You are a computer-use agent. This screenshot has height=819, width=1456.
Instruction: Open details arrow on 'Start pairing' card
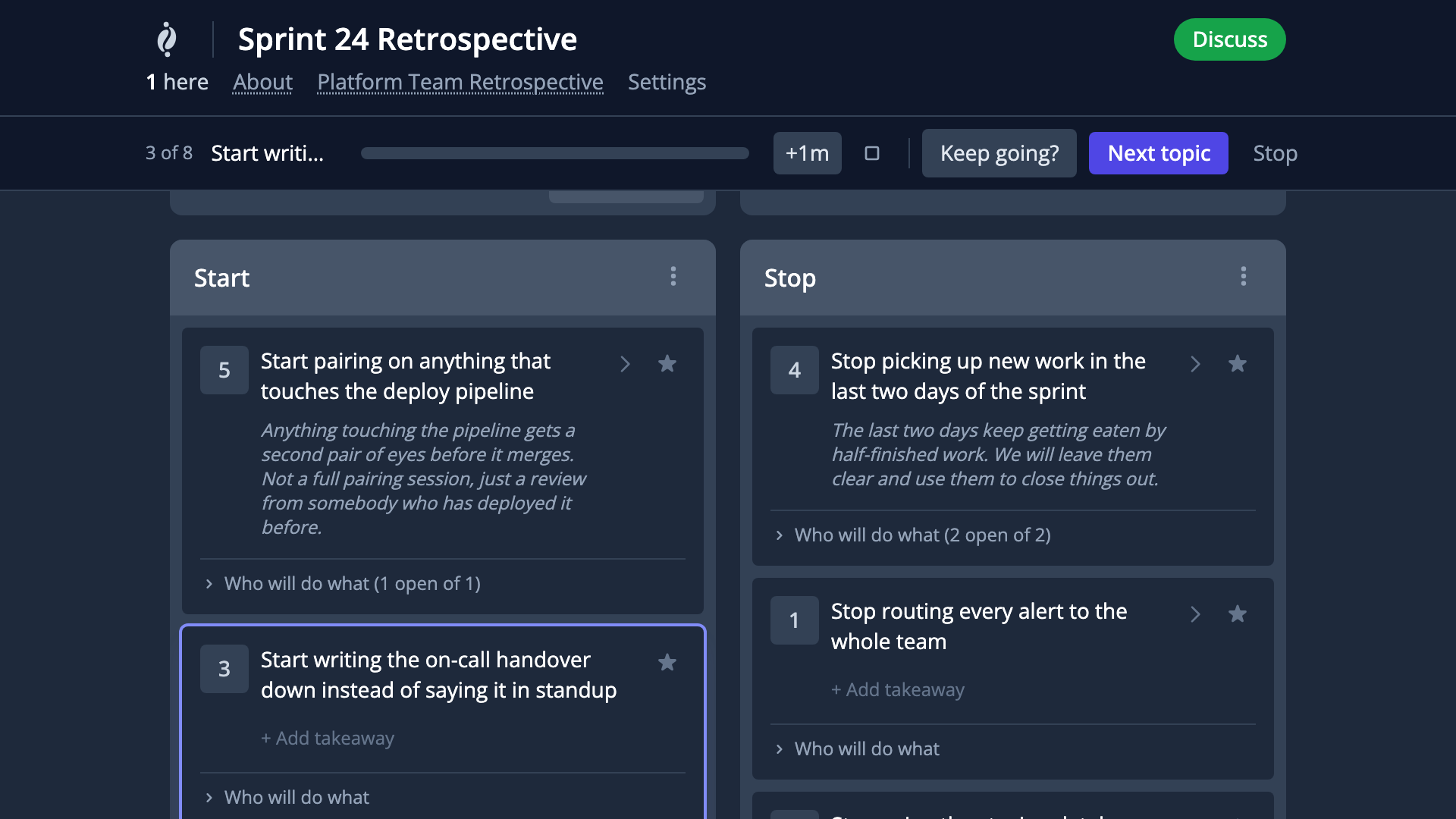click(625, 364)
